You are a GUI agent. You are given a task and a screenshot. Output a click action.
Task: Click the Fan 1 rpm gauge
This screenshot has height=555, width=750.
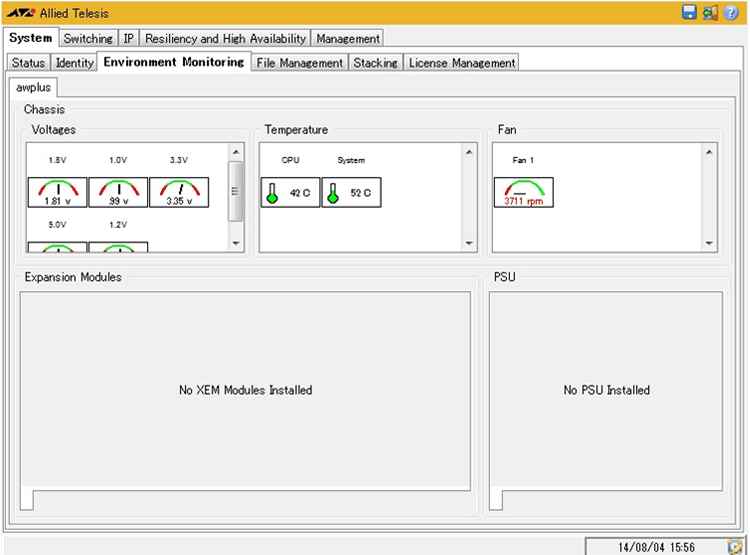(x=523, y=192)
